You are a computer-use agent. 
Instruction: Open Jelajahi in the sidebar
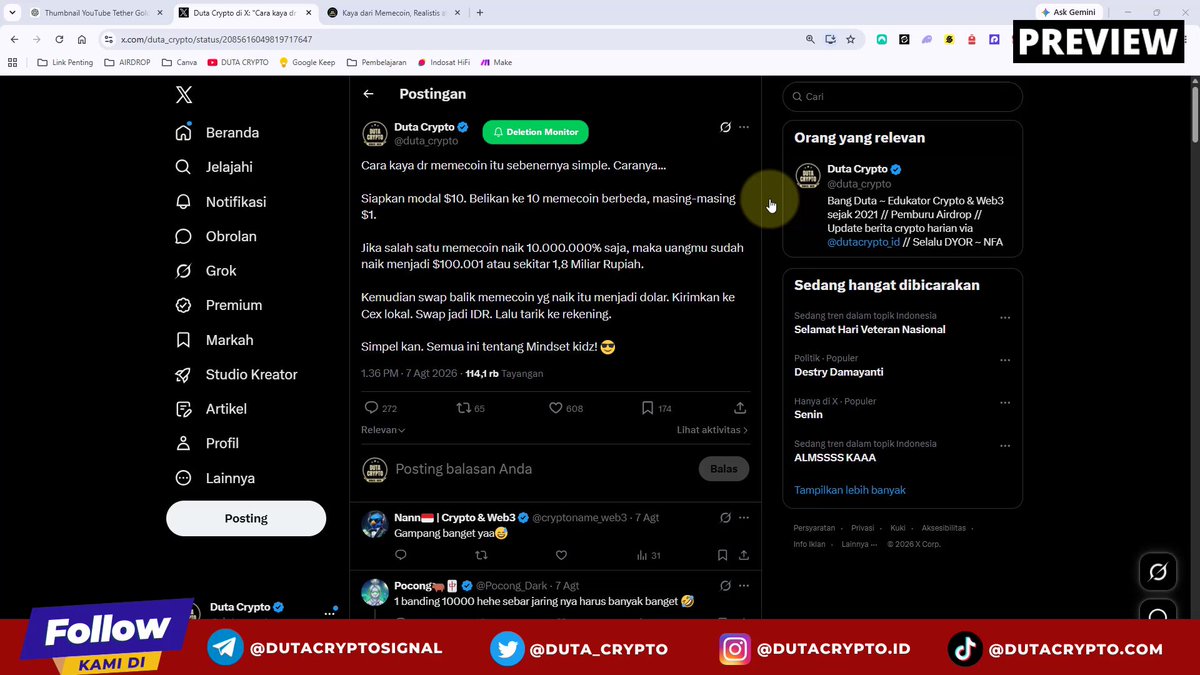(x=214, y=167)
